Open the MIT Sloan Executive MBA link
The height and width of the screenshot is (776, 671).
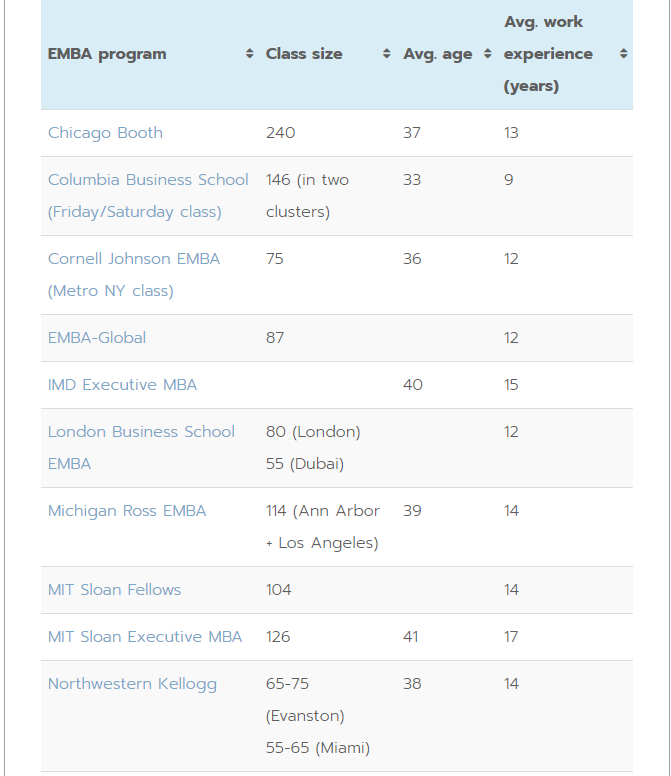click(145, 637)
